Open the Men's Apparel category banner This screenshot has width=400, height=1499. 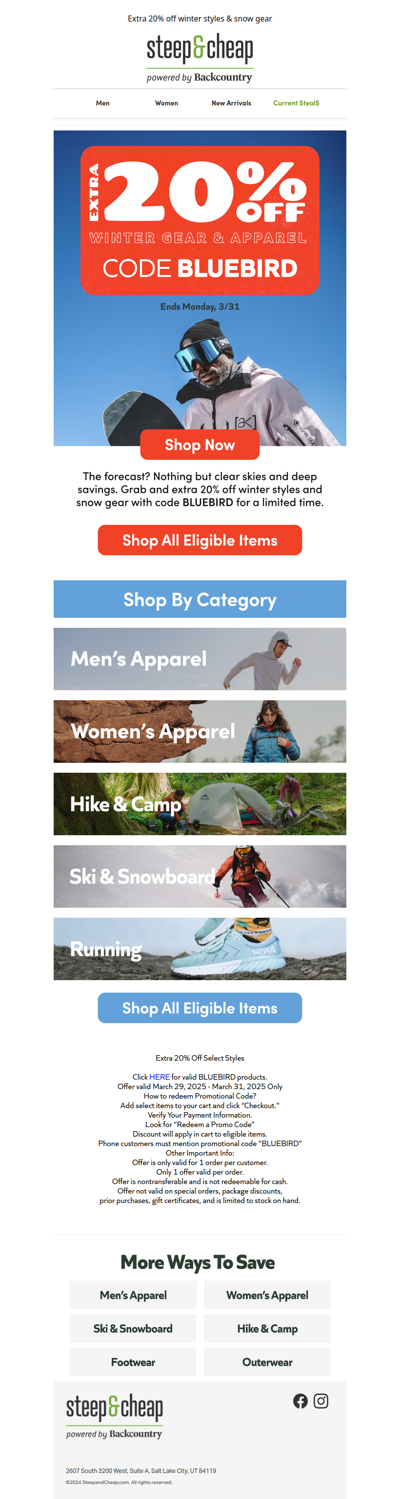(x=200, y=659)
